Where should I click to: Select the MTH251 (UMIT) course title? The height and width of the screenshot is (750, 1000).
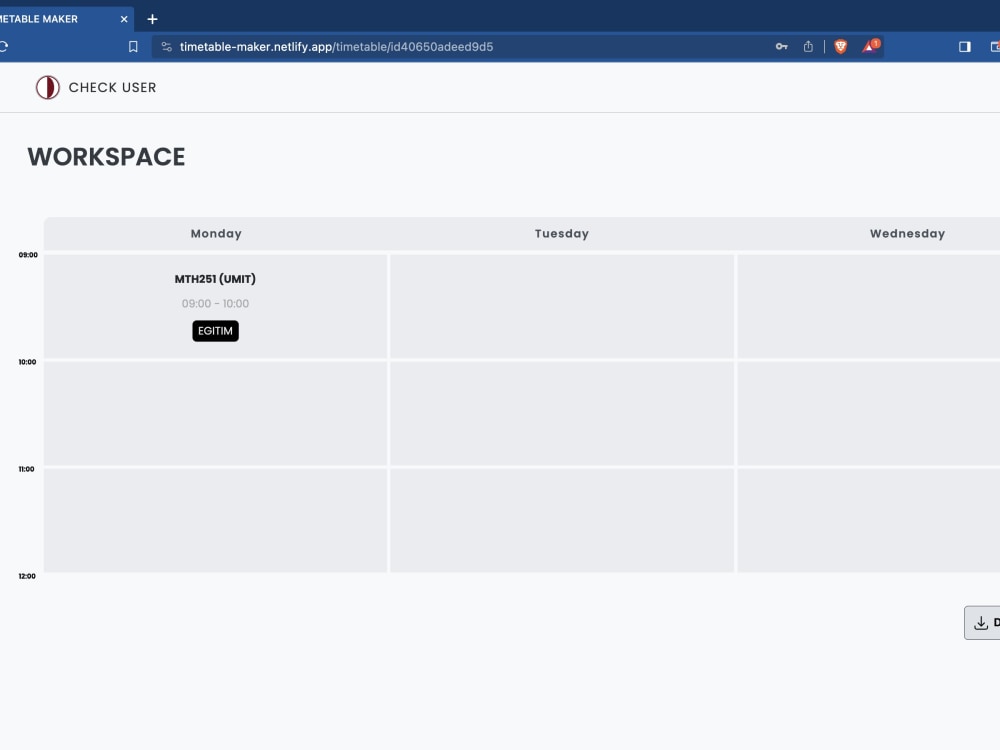click(x=215, y=279)
